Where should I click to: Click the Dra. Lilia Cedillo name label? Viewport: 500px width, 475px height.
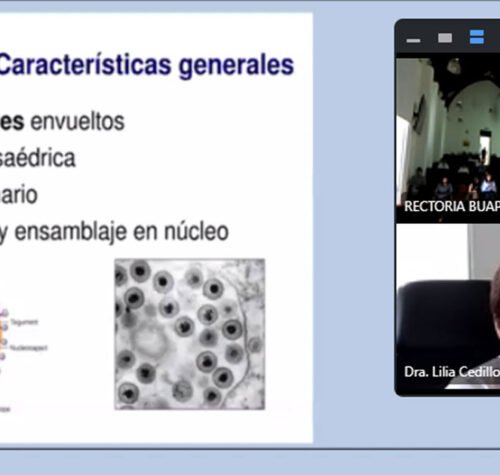pyautogui.click(x=452, y=372)
